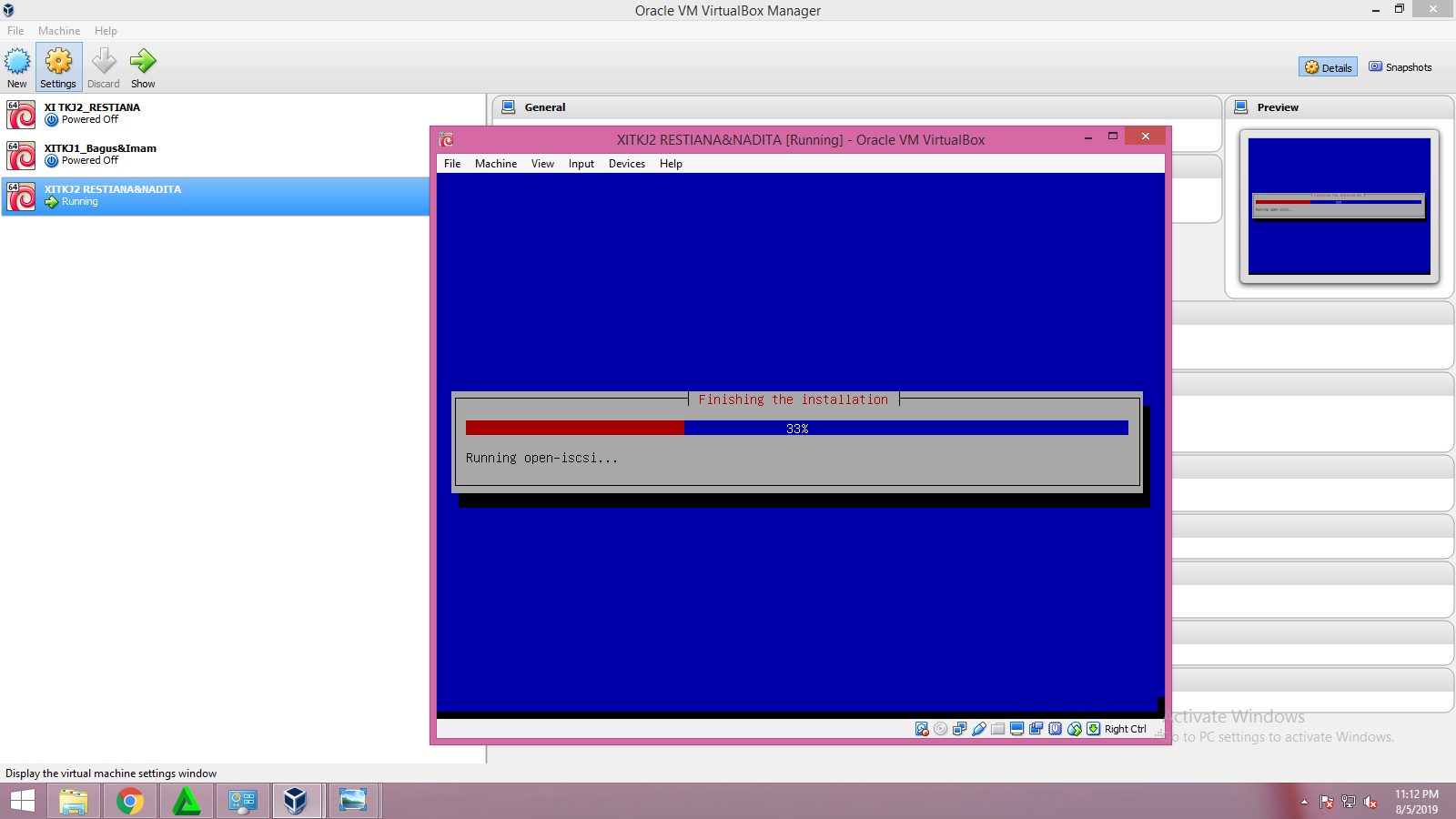Click the 'Finishing the installation' dialog title
The image size is (1456, 819).
point(794,399)
